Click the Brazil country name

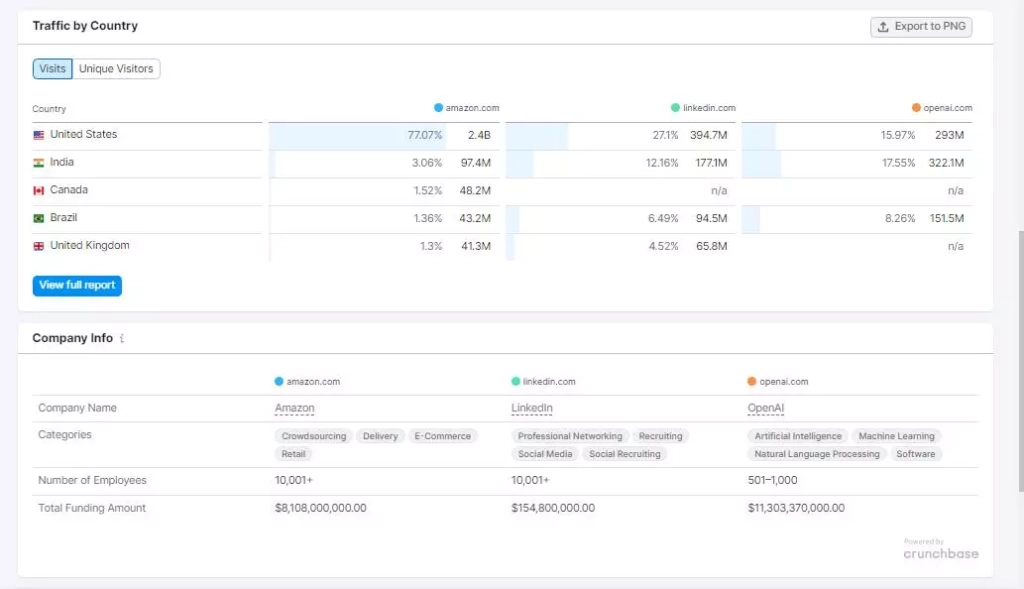point(63,217)
